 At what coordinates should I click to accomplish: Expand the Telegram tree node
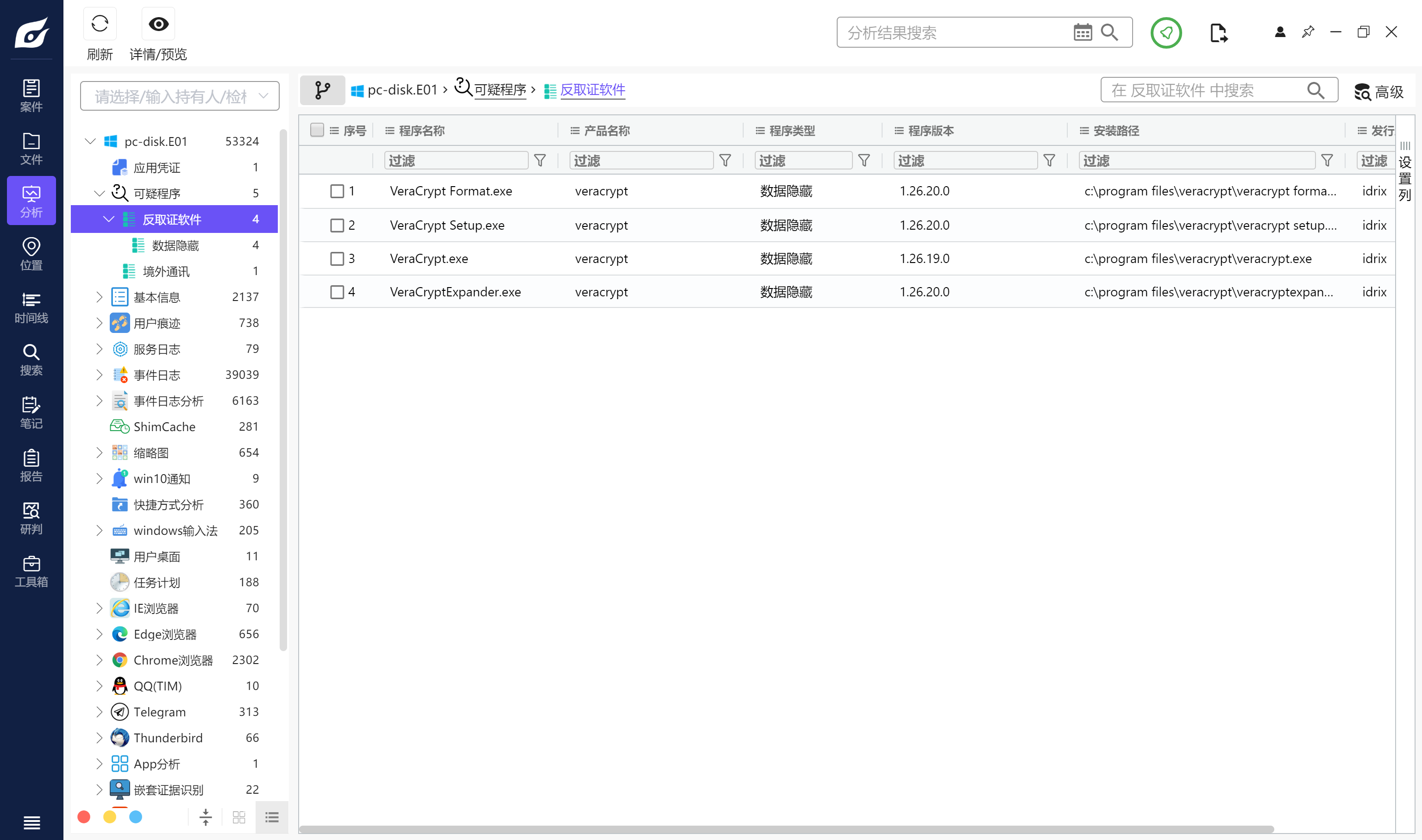point(100,712)
